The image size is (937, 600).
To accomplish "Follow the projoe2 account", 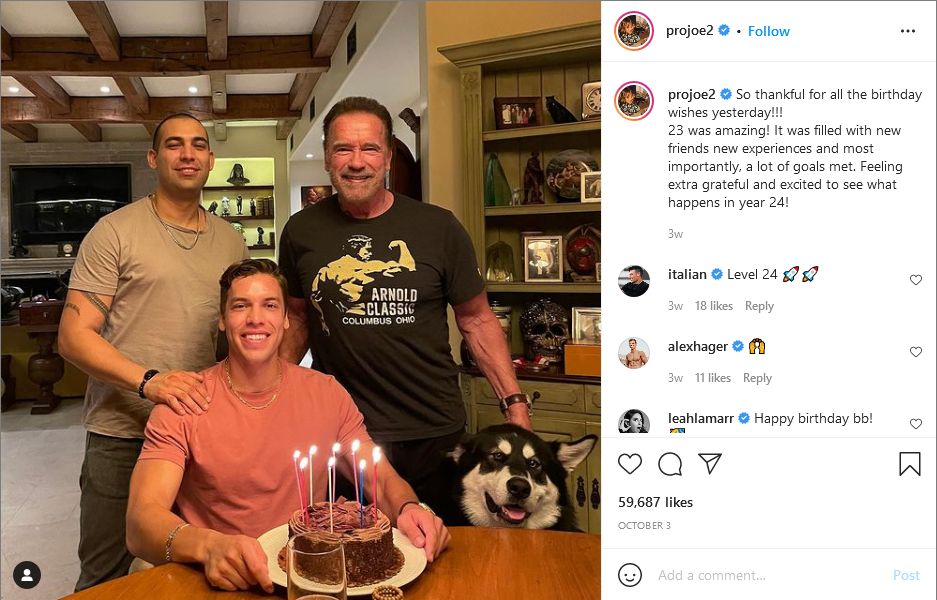I will [x=769, y=31].
